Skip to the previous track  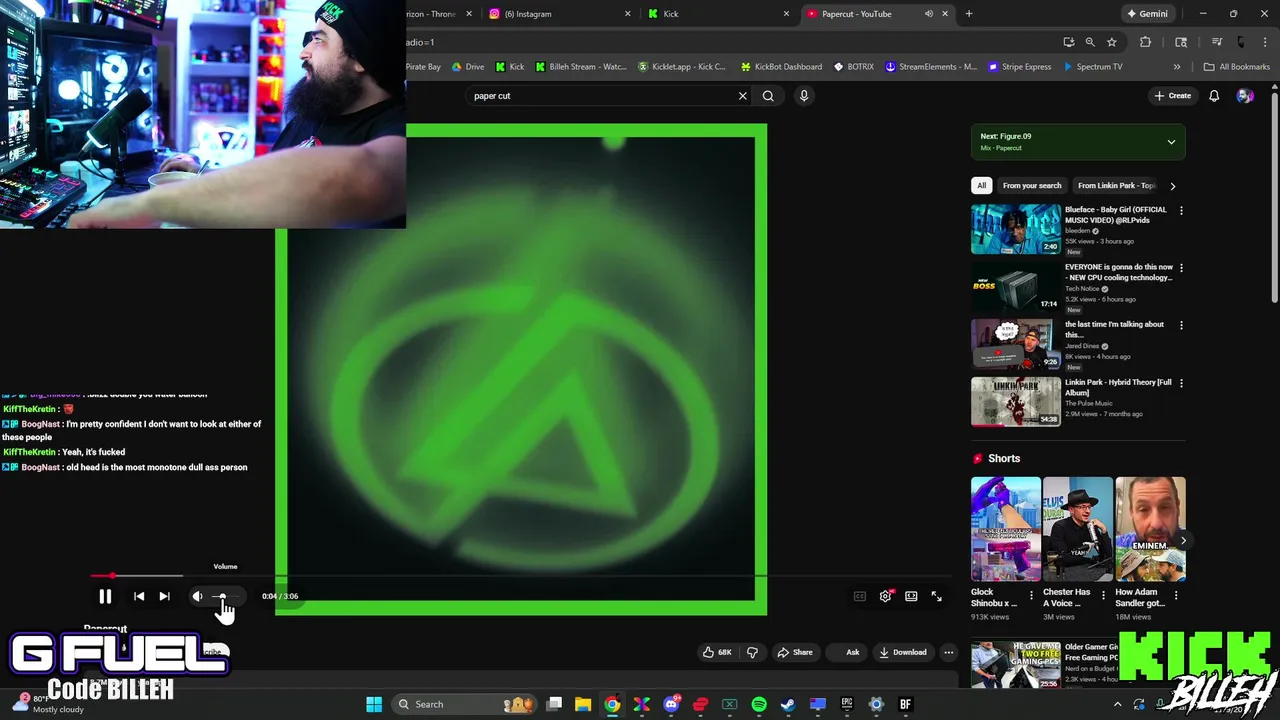139,596
